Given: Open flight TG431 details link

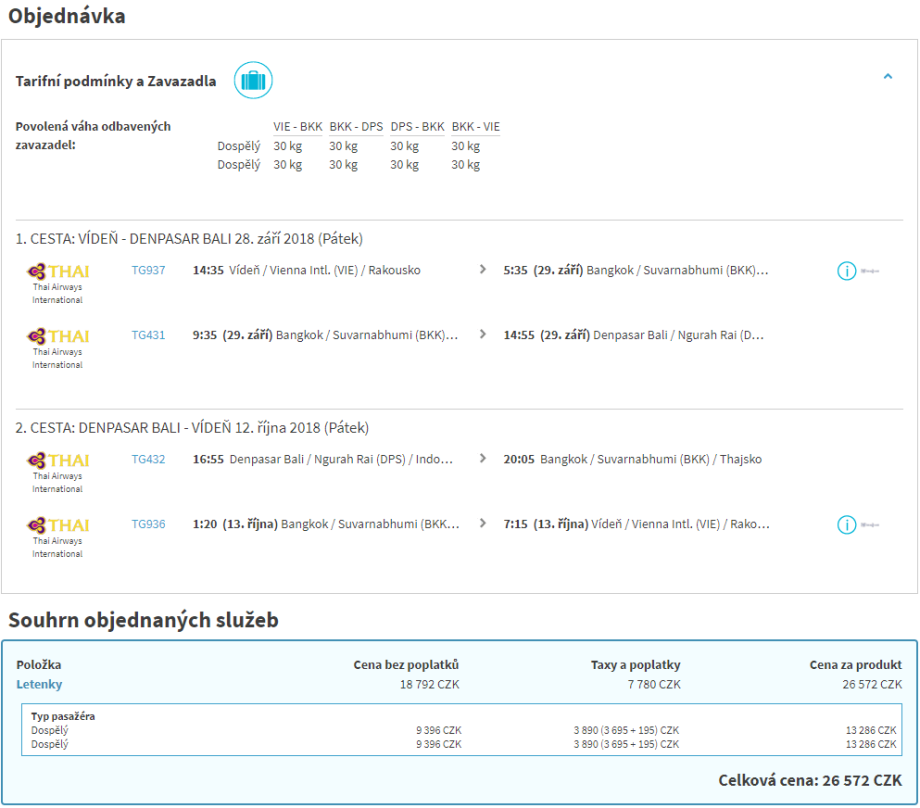Looking at the screenshot, I should click(x=148, y=335).
